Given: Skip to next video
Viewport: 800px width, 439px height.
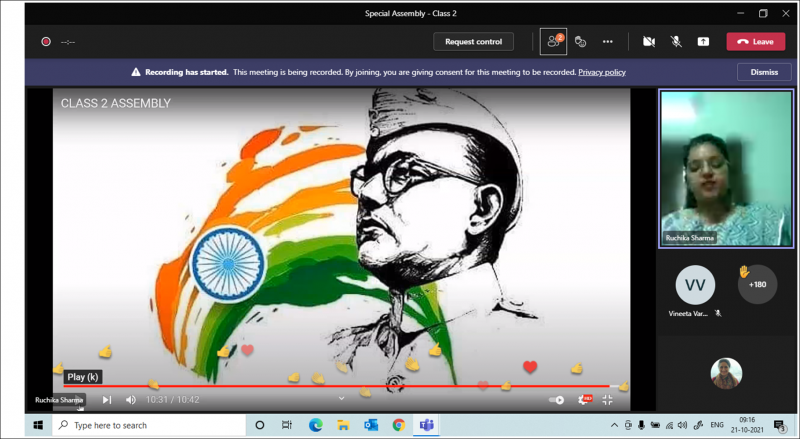Looking at the screenshot, I should (x=107, y=400).
